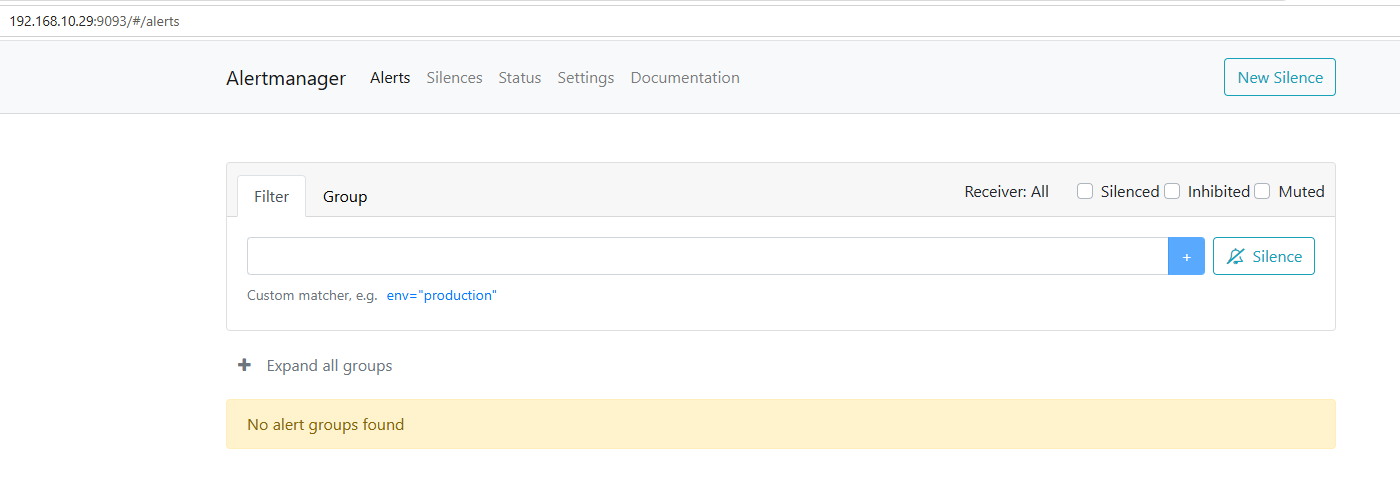Switch to the Filter tab
Viewport: 1400px width, 491px height.
271,196
